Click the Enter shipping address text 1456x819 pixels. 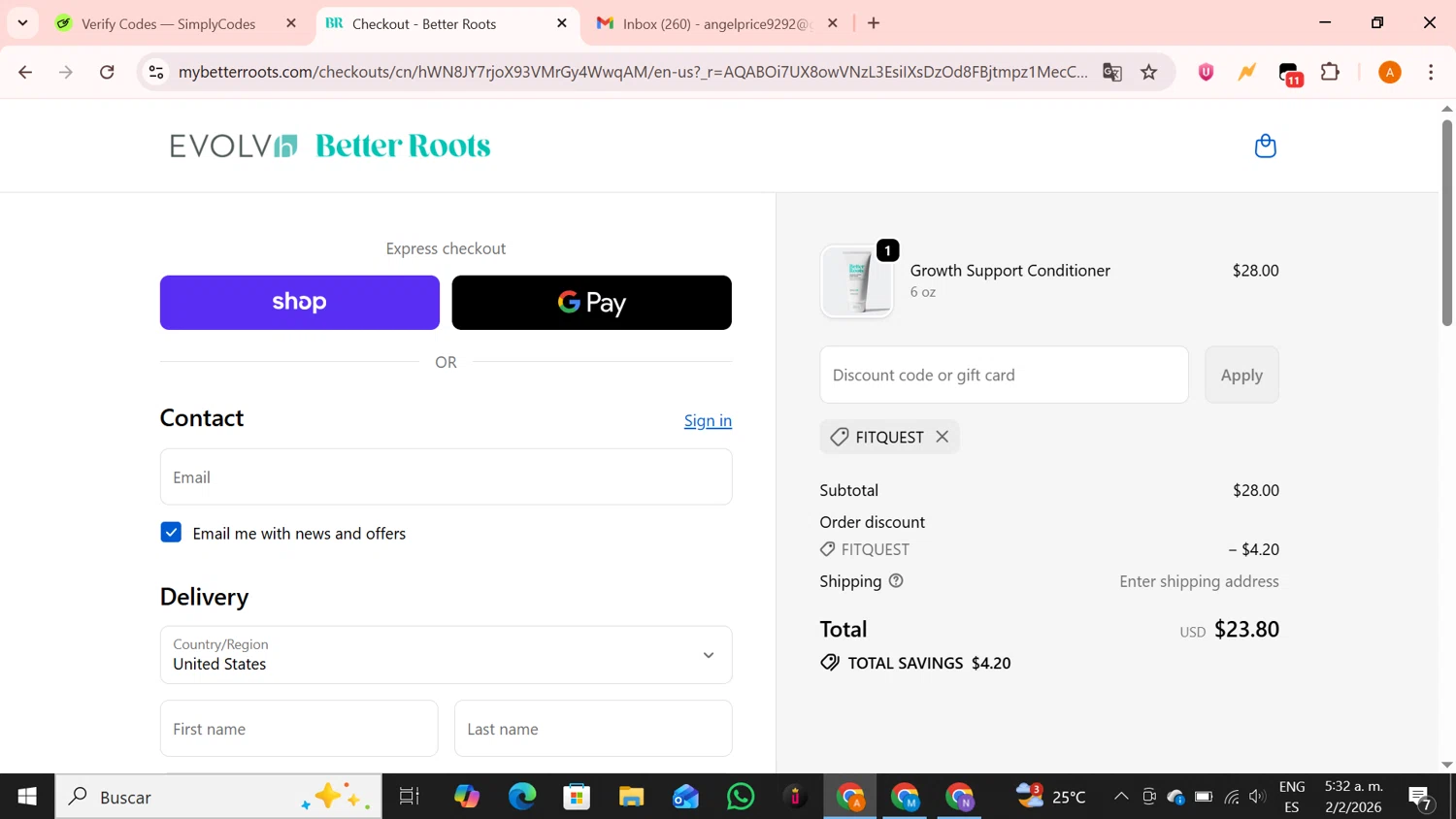pos(1199,581)
